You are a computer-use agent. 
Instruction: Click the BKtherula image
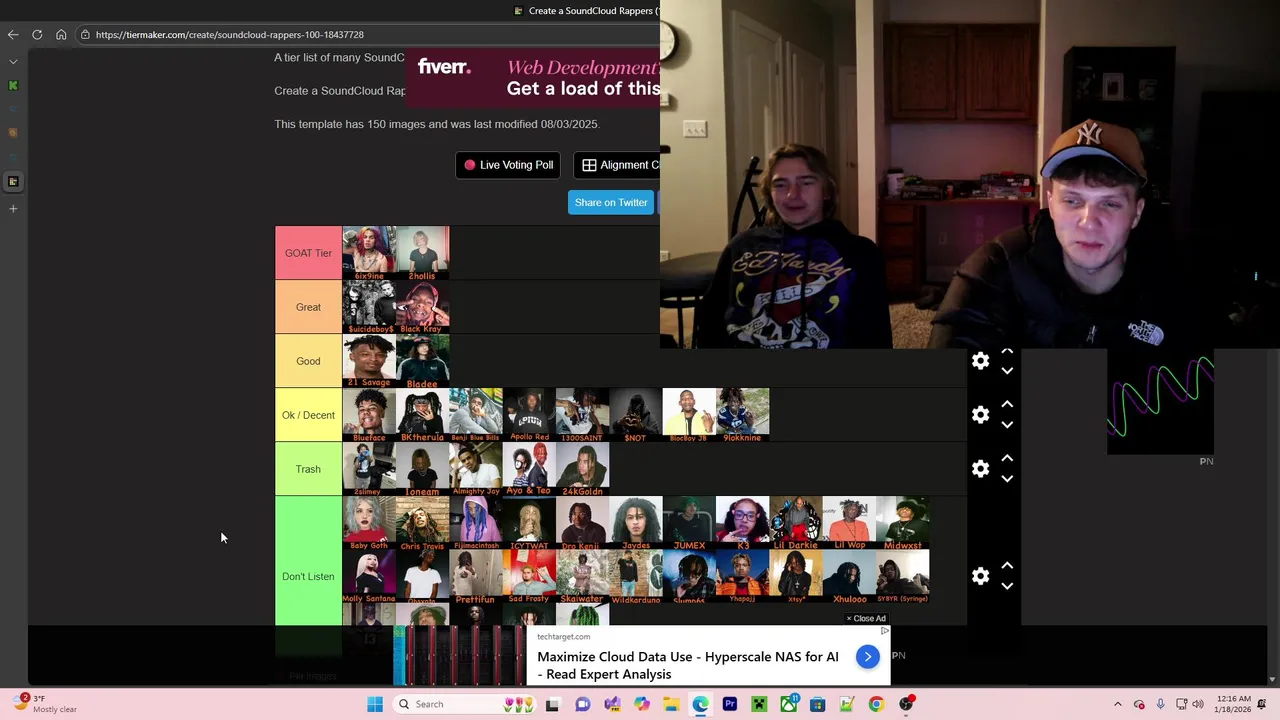click(x=422, y=415)
